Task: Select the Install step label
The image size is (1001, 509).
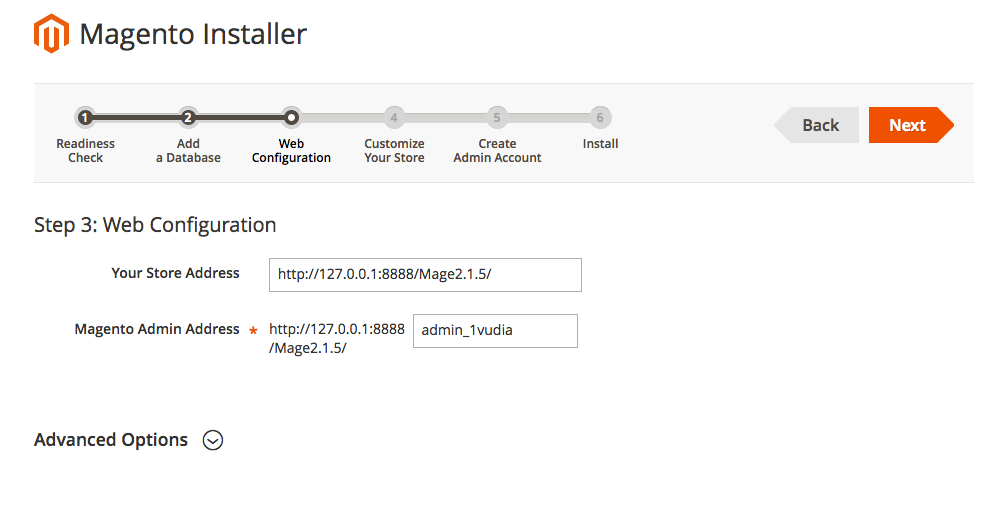Action: coord(600,144)
